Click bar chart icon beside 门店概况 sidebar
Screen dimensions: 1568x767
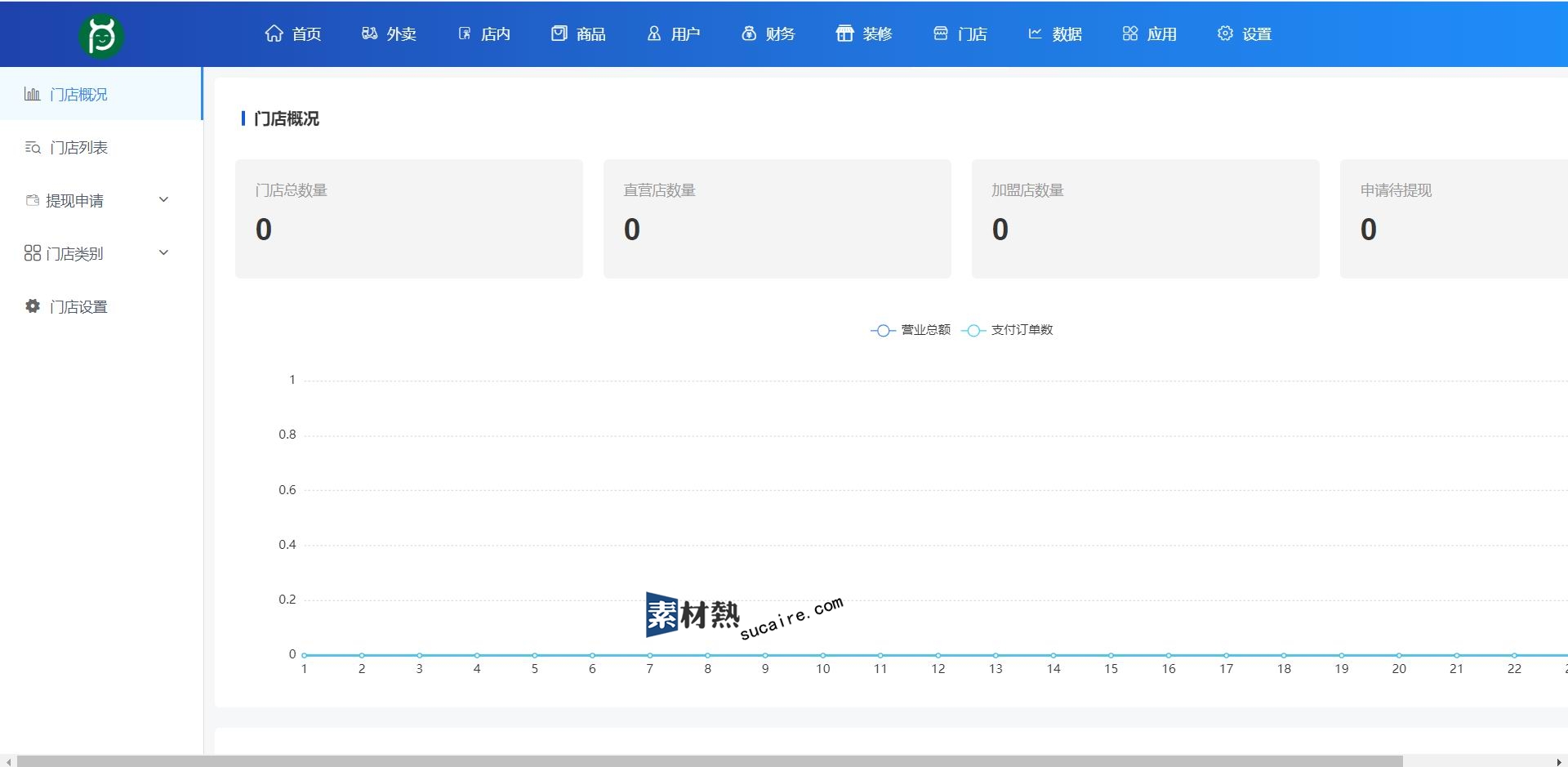32,94
